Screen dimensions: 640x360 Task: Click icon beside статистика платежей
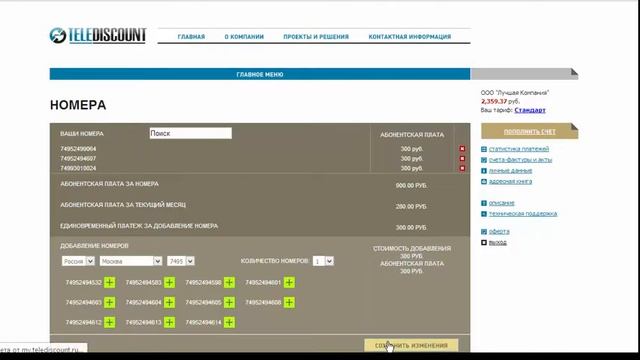click(484, 149)
